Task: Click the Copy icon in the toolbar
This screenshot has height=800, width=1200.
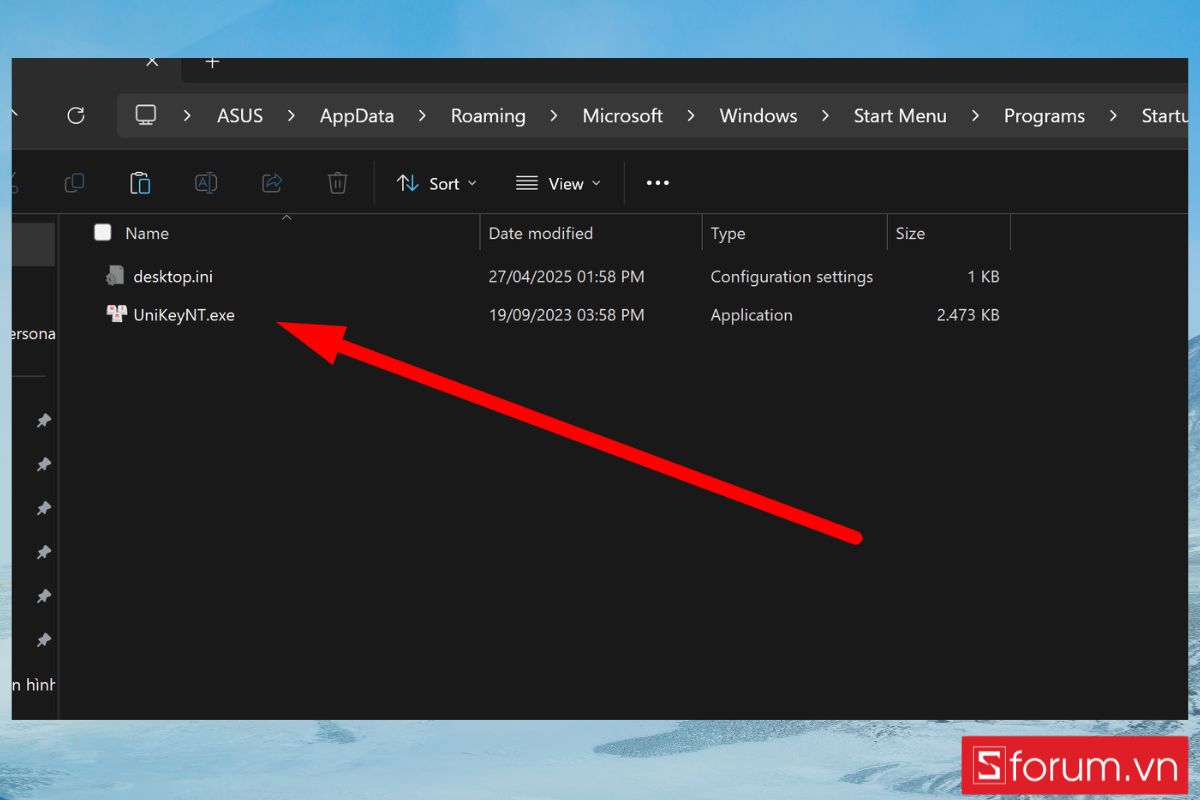Action: pyautogui.click(x=74, y=183)
